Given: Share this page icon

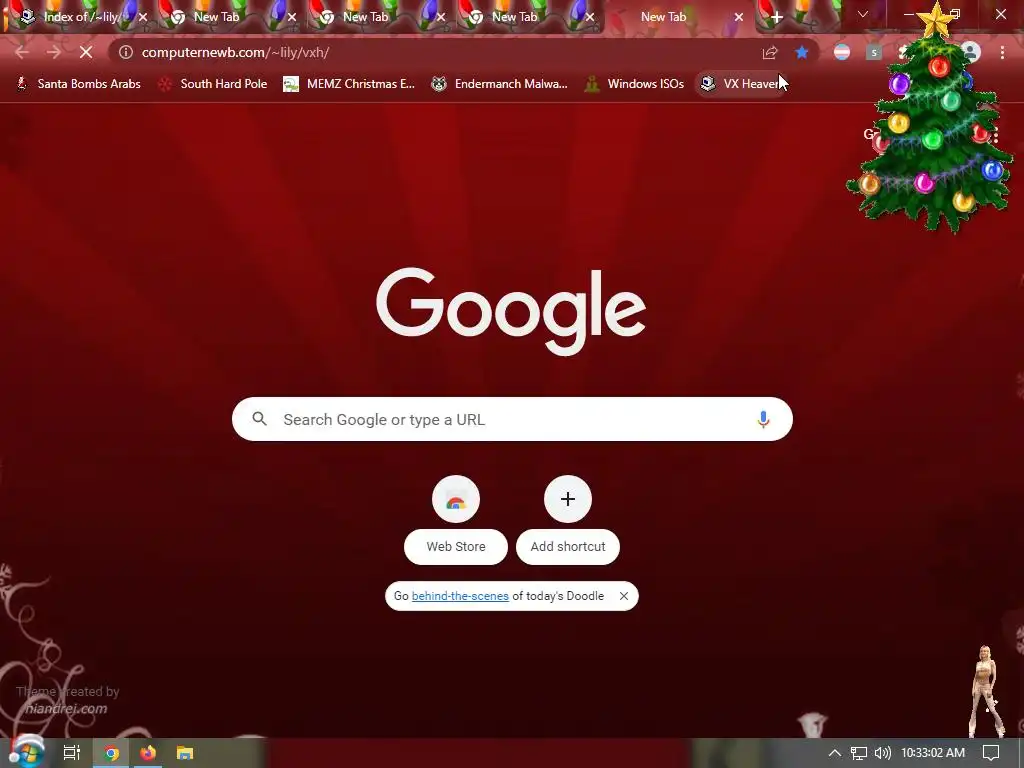Looking at the screenshot, I should tap(770, 52).
